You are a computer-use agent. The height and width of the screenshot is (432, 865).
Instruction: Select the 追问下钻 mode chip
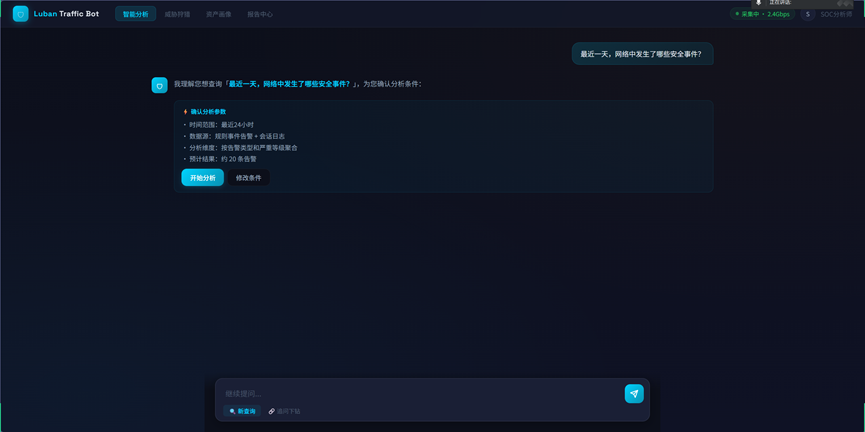(284, 411)
